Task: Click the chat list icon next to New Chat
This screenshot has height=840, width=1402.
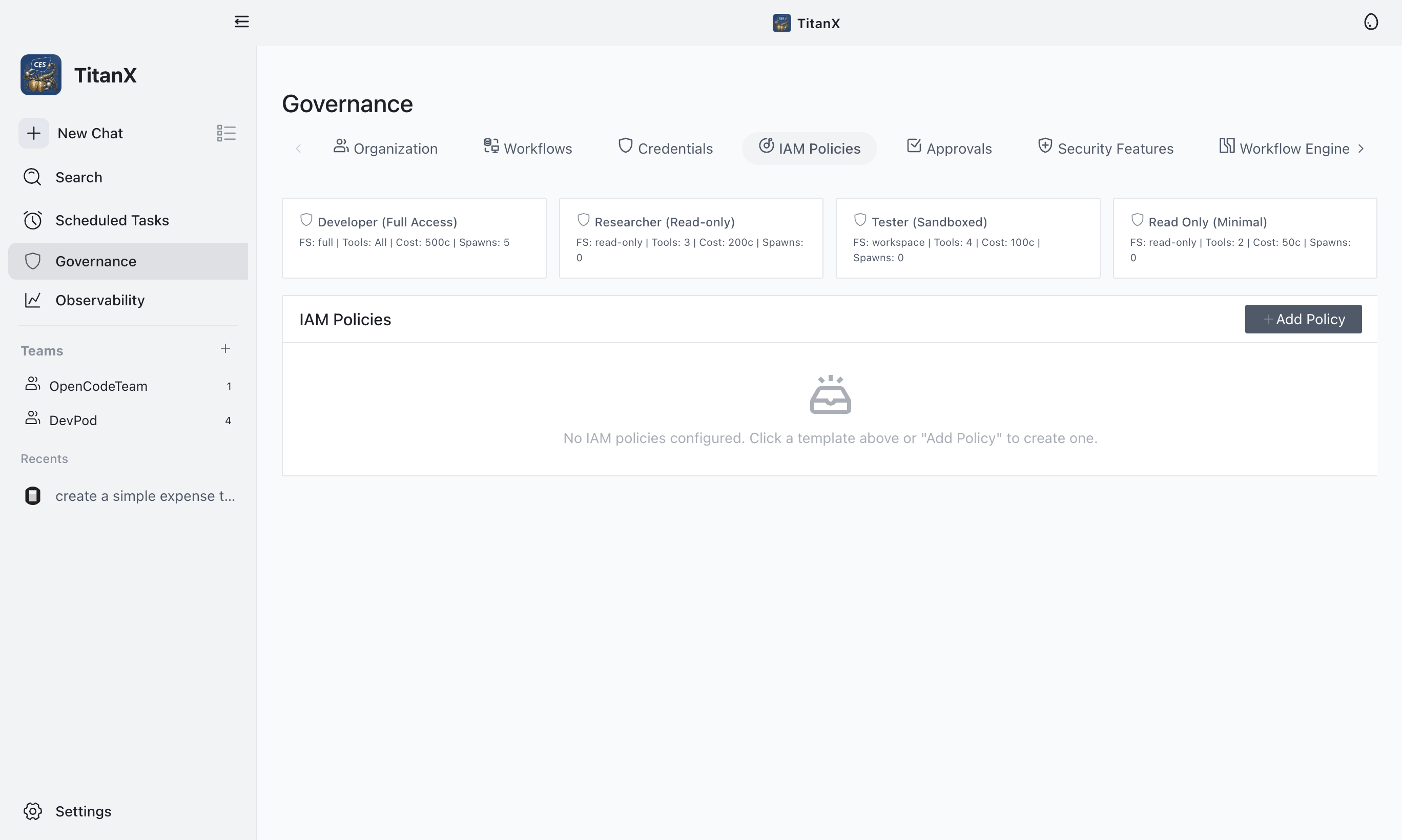Action: coord(226,133)
